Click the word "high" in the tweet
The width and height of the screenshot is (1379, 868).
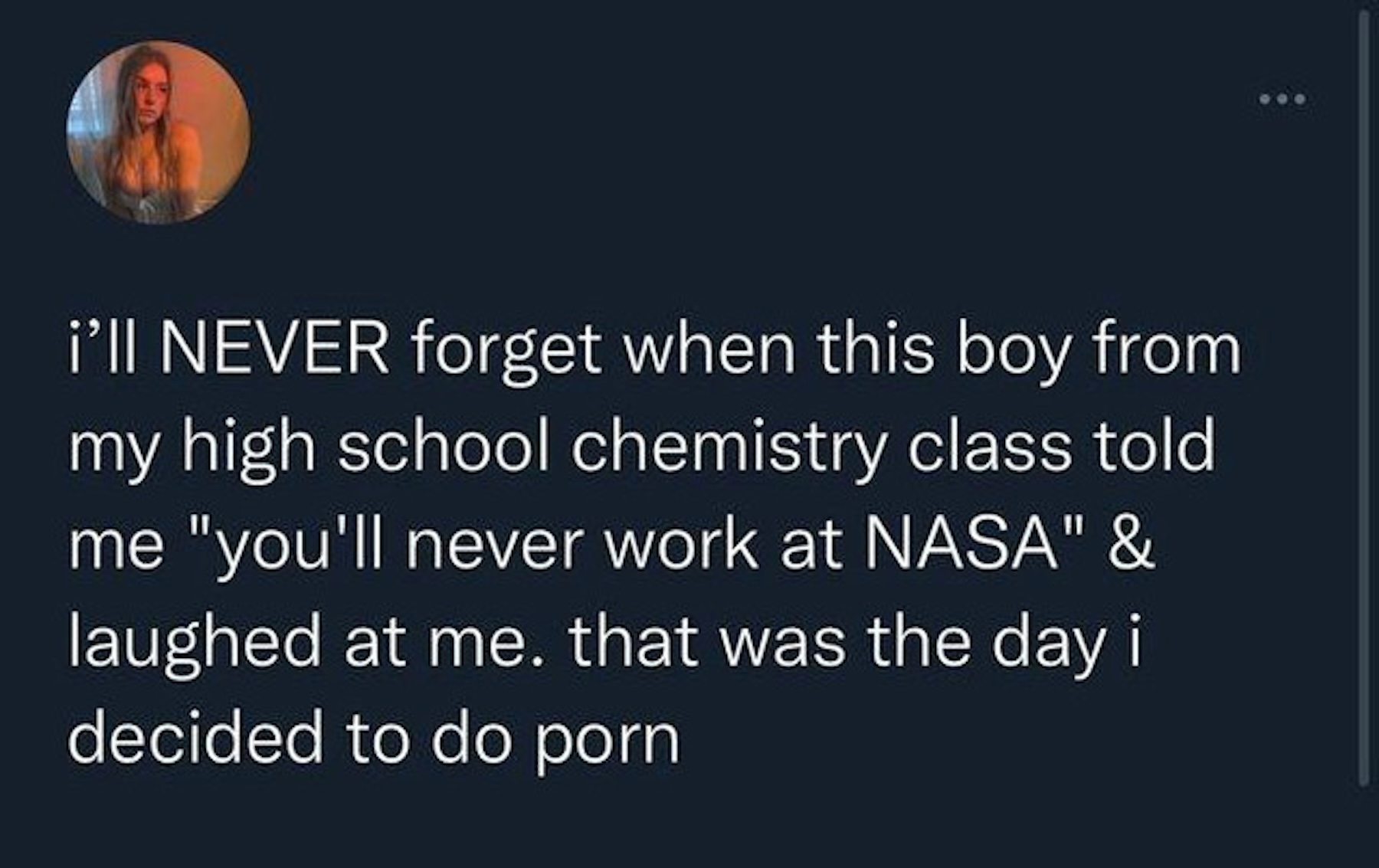tap(247, 450)
